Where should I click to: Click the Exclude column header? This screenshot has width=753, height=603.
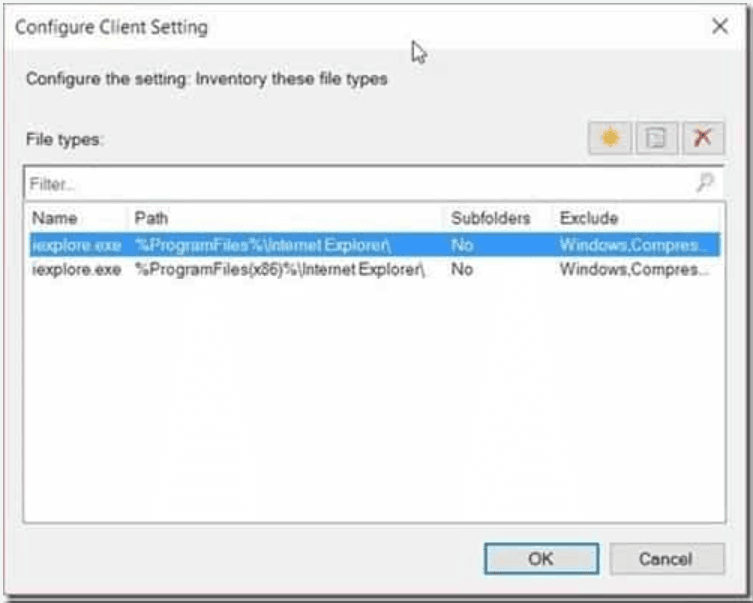pos(632,218)
